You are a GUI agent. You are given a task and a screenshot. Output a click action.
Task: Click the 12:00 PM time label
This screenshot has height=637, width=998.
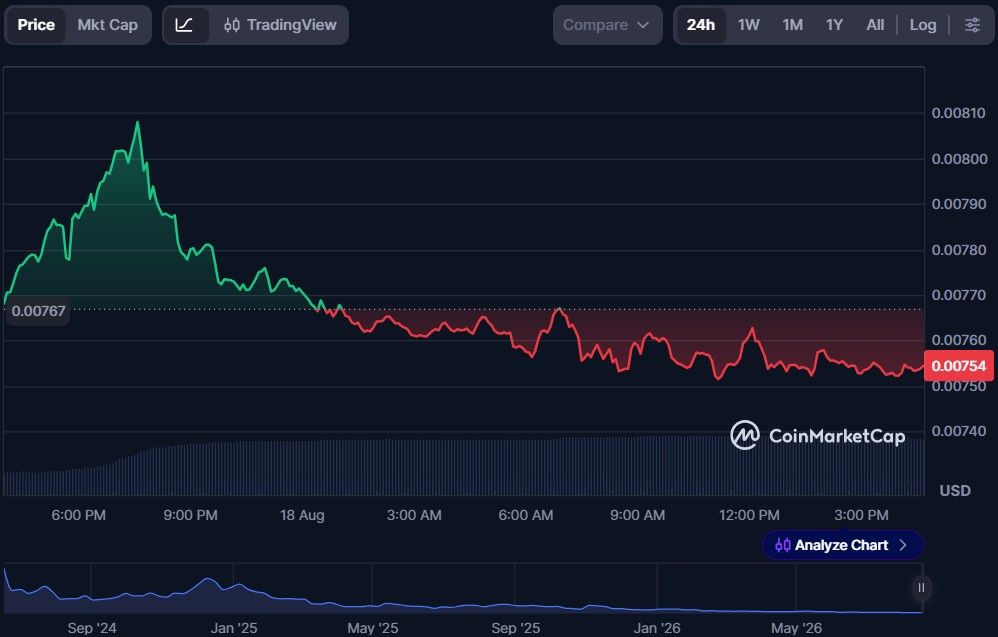tap(749, 515)
